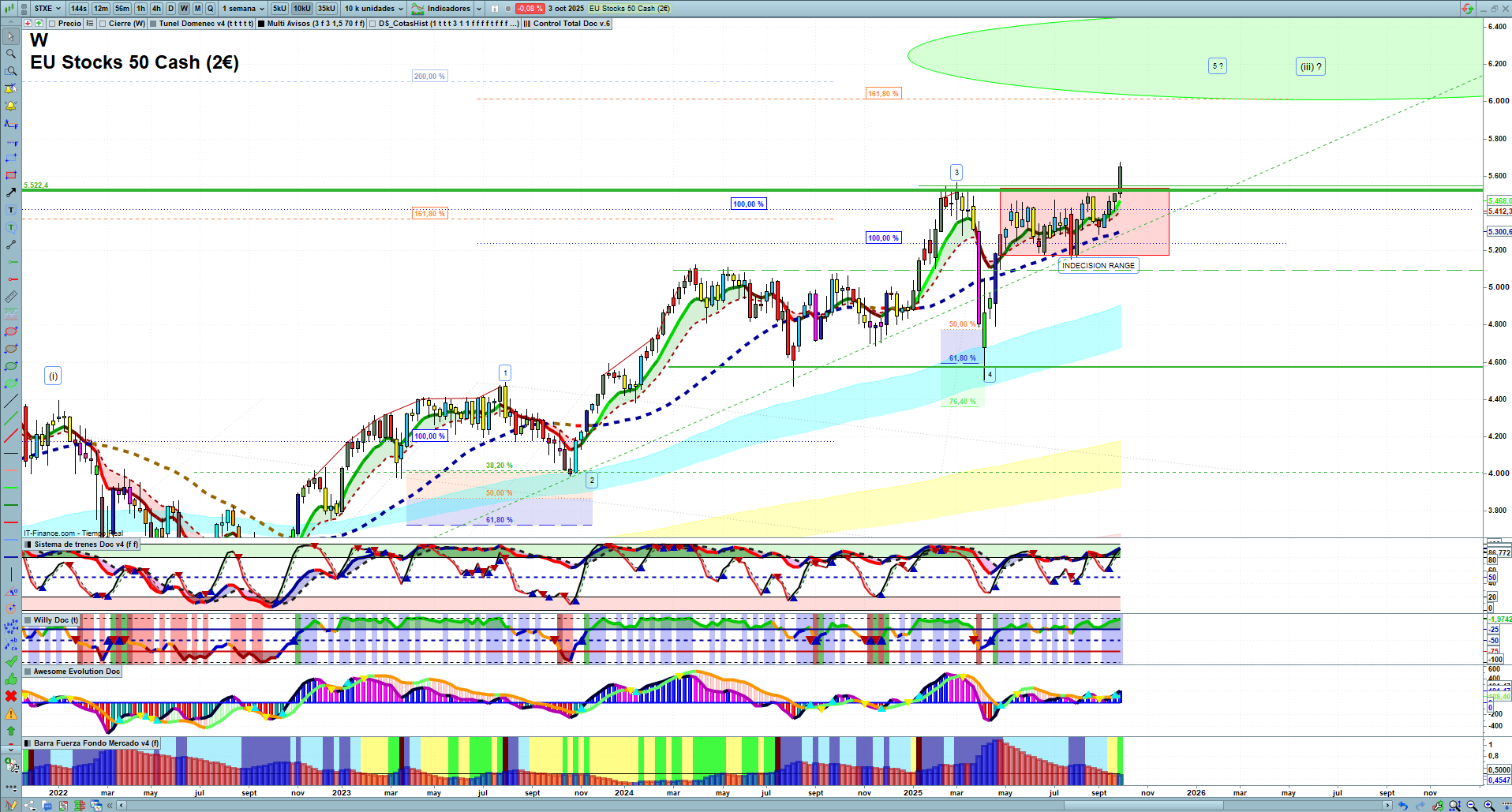Expand the Indicadores dropdown arrow
This screenshot has width=1512, height=812.
[x=479, y=9]
